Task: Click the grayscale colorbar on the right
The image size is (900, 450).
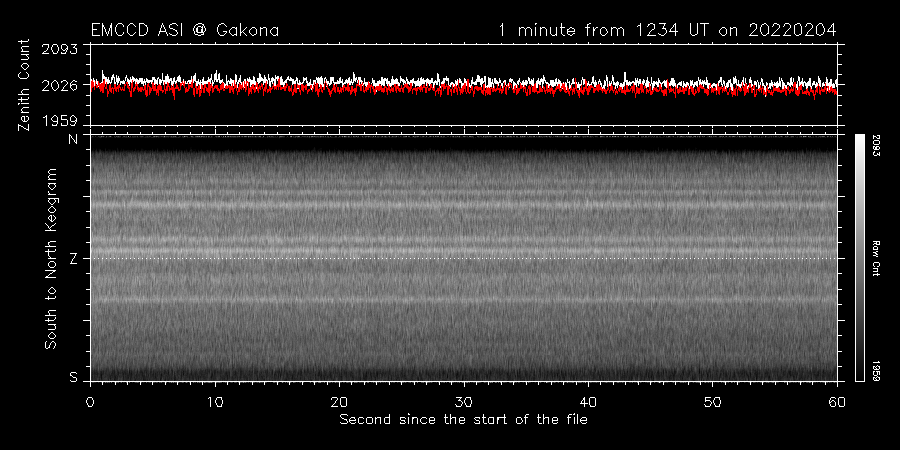Action: point(859,258)
